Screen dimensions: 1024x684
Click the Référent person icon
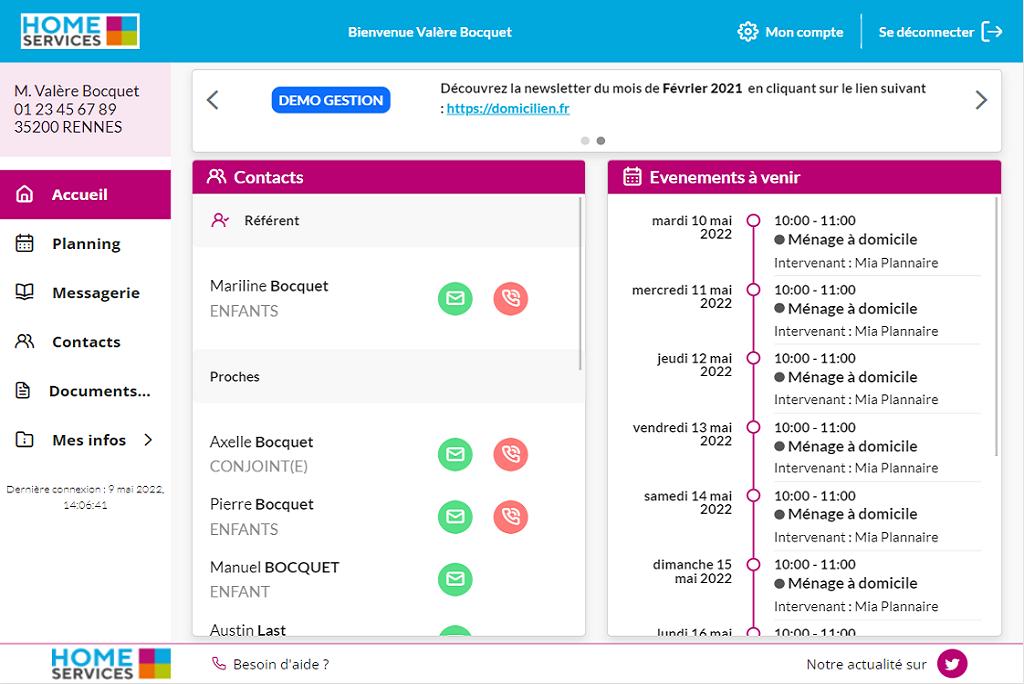tap(220, 220)
